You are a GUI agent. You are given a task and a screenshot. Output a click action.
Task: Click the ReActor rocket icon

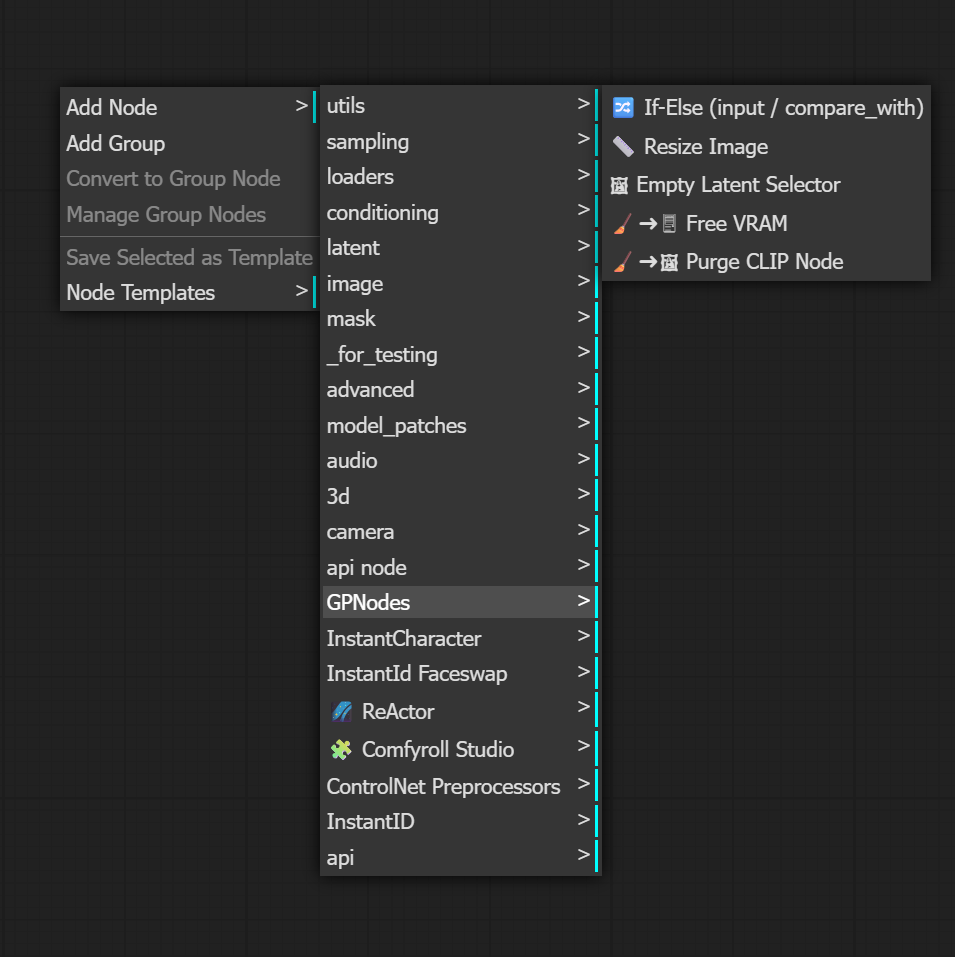coord(342,712)
